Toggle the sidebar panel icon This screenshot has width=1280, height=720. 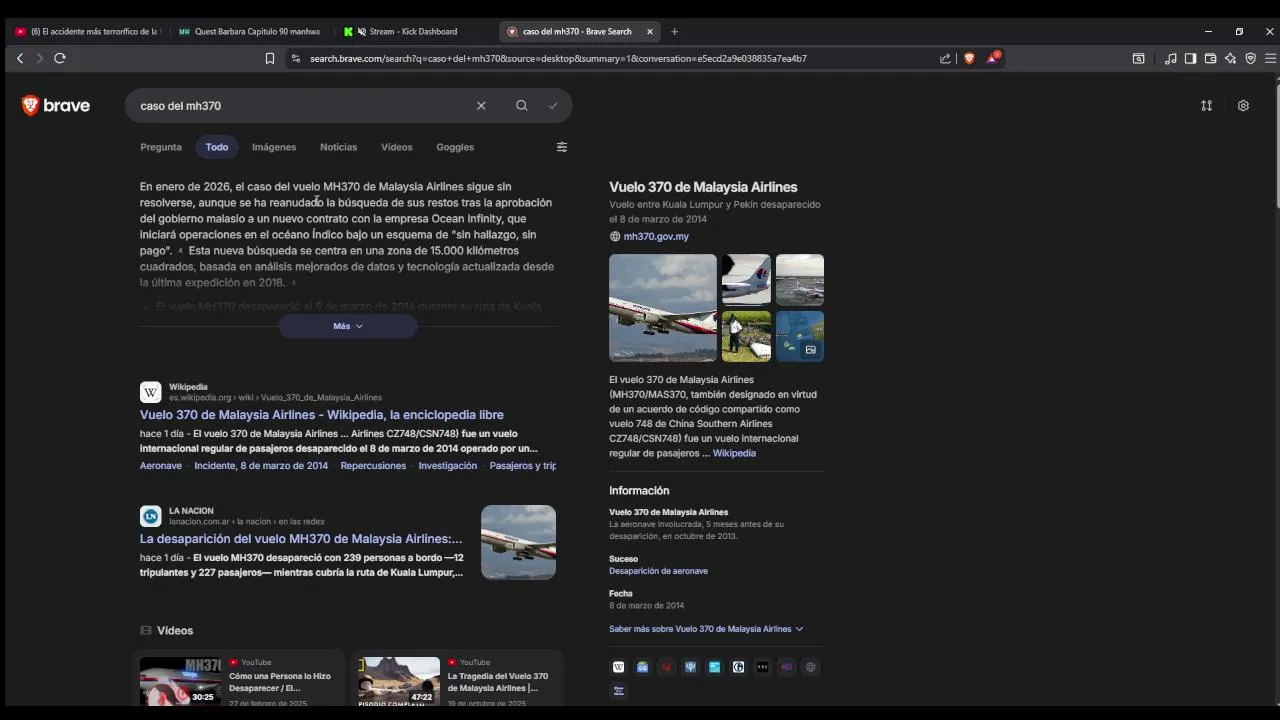tap(1190, 58)
